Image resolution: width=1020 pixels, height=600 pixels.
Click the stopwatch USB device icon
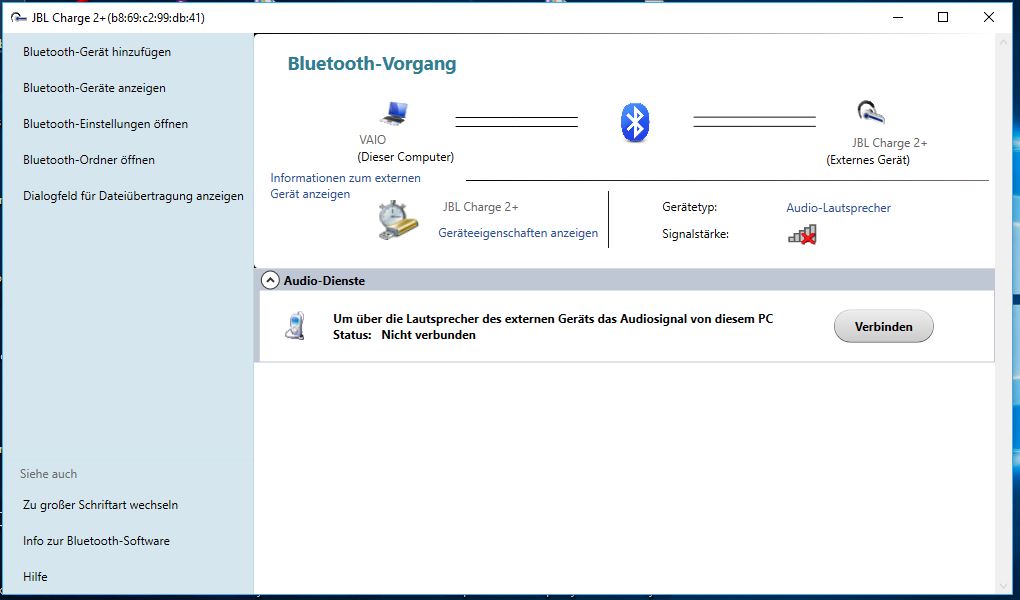pyautogui.click(x=397, y=221)
